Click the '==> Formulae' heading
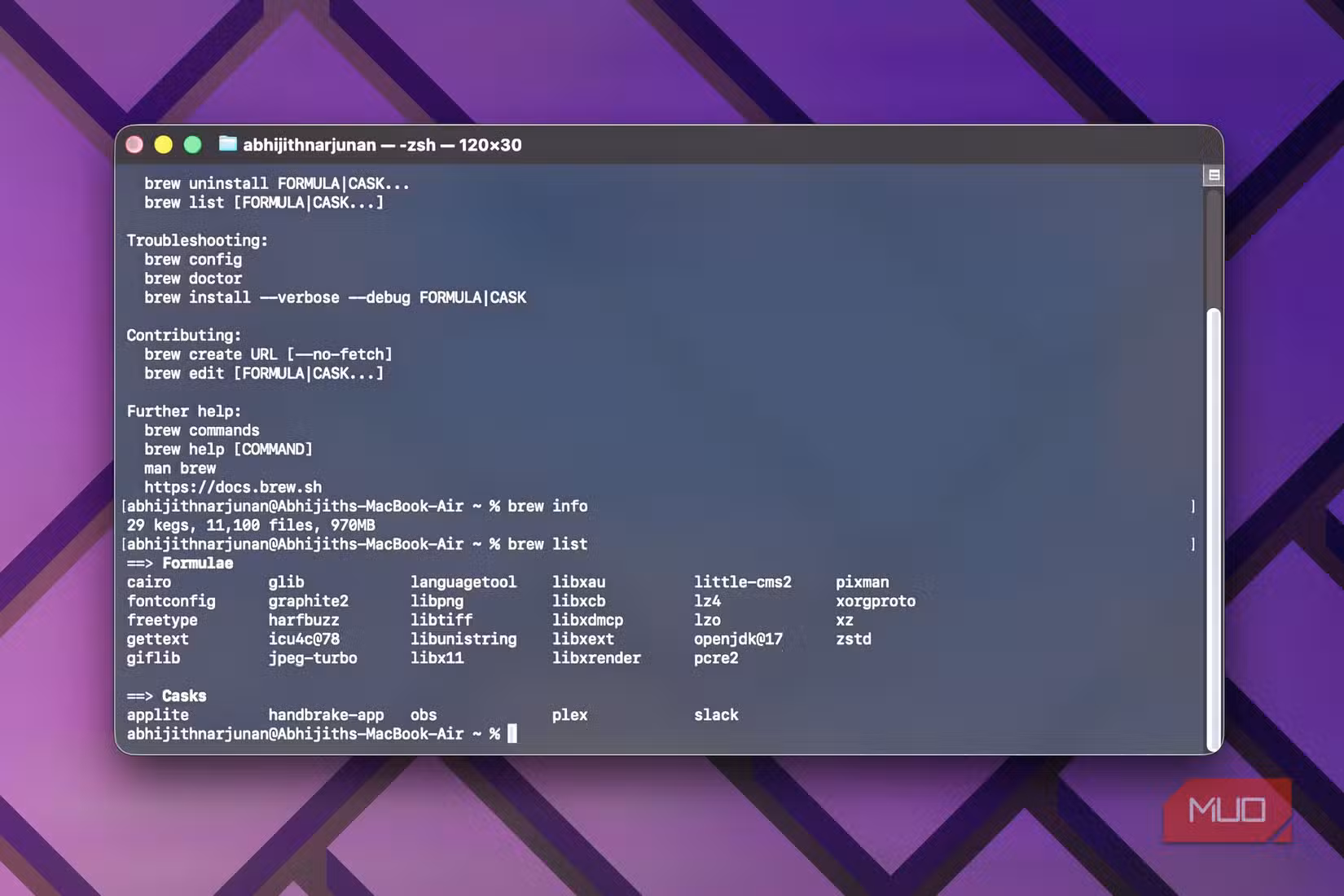1344x896 pixels. pos(180,563)
